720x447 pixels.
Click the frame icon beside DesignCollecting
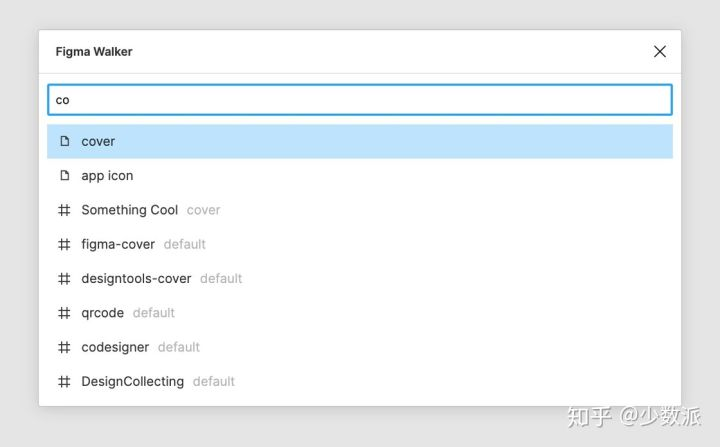(65, 381)
